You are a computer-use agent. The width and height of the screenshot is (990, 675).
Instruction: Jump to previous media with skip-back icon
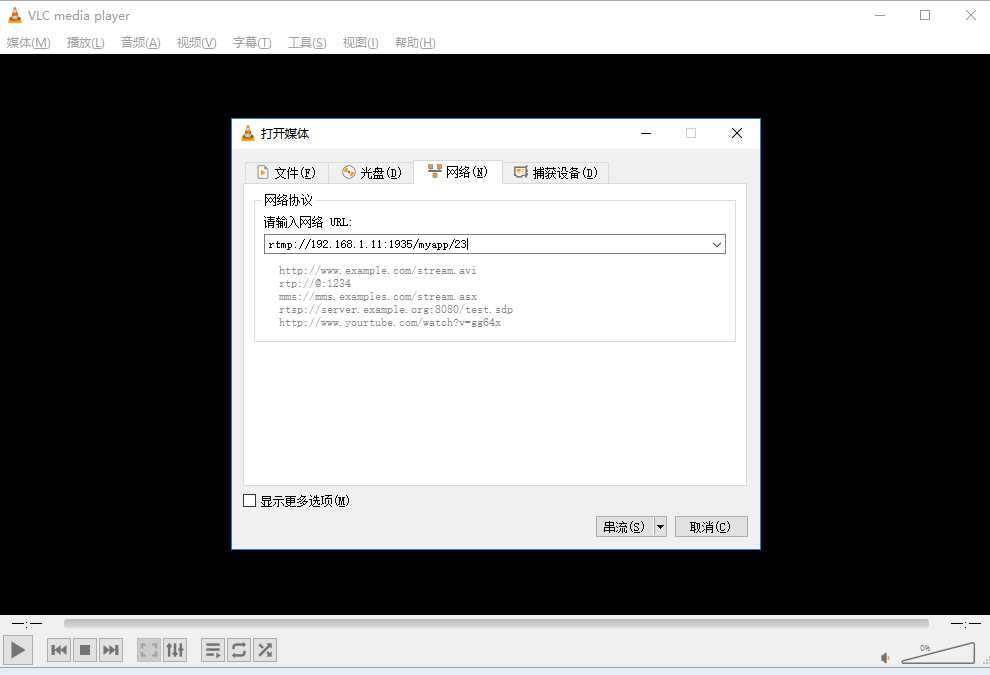click(59, 650)
